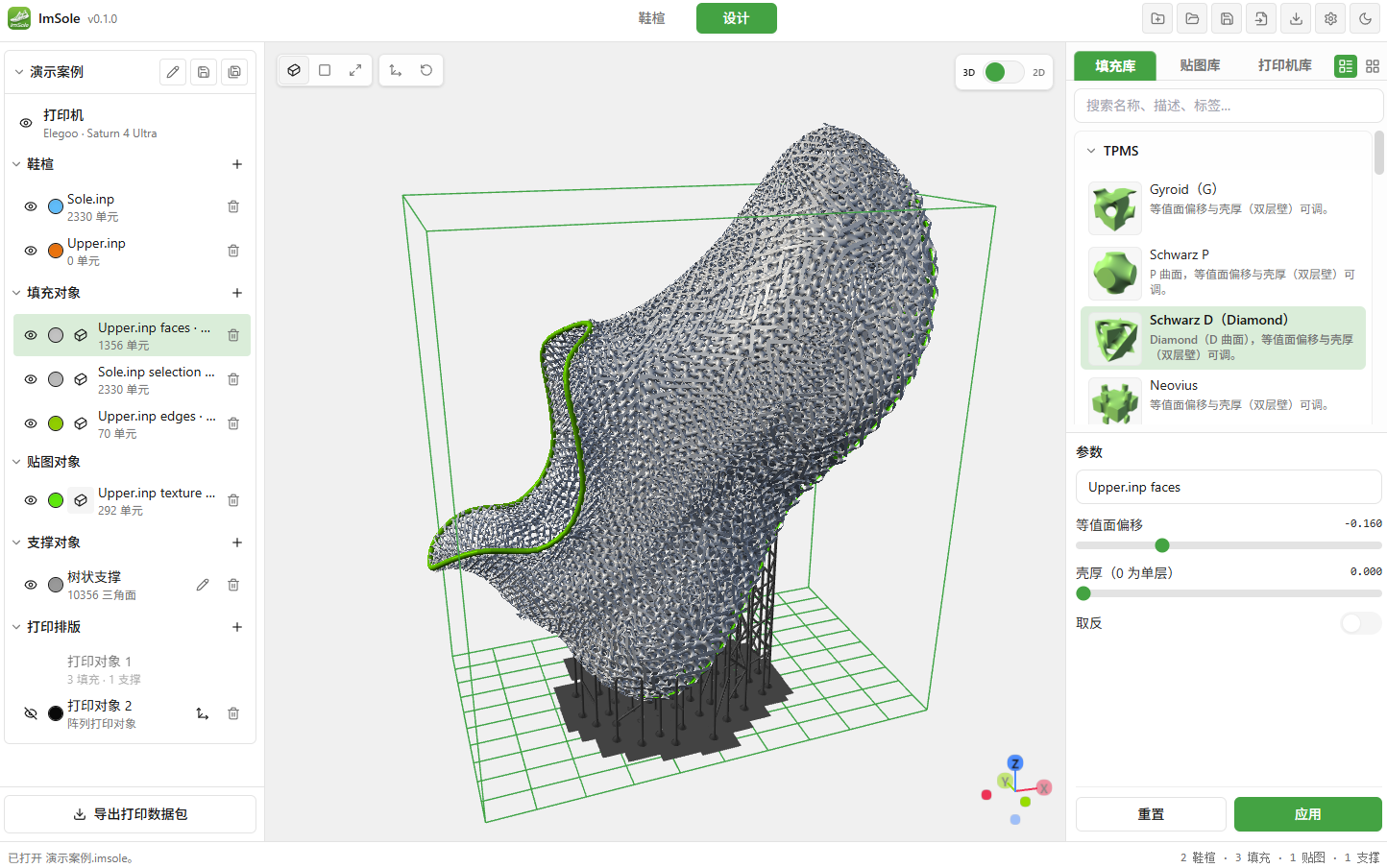Toggle the 3D/2D view switch
Screen dimensions: 1387x868
[x=1004, y=72]
